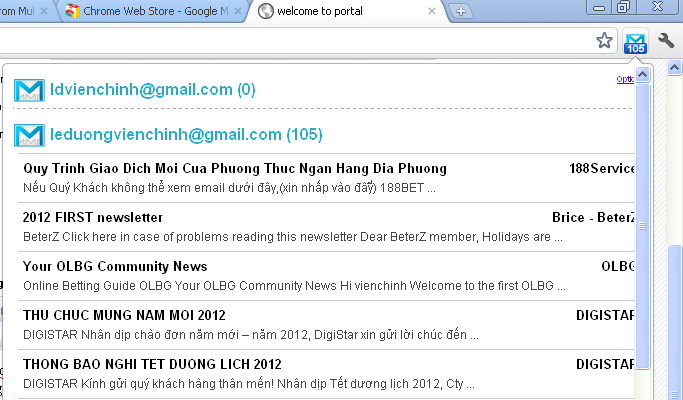Image resolution: width=683 pixels, height=400 pixels.
Task: Close the Chrome Web Store tab
Action: [x=237, y=11]
